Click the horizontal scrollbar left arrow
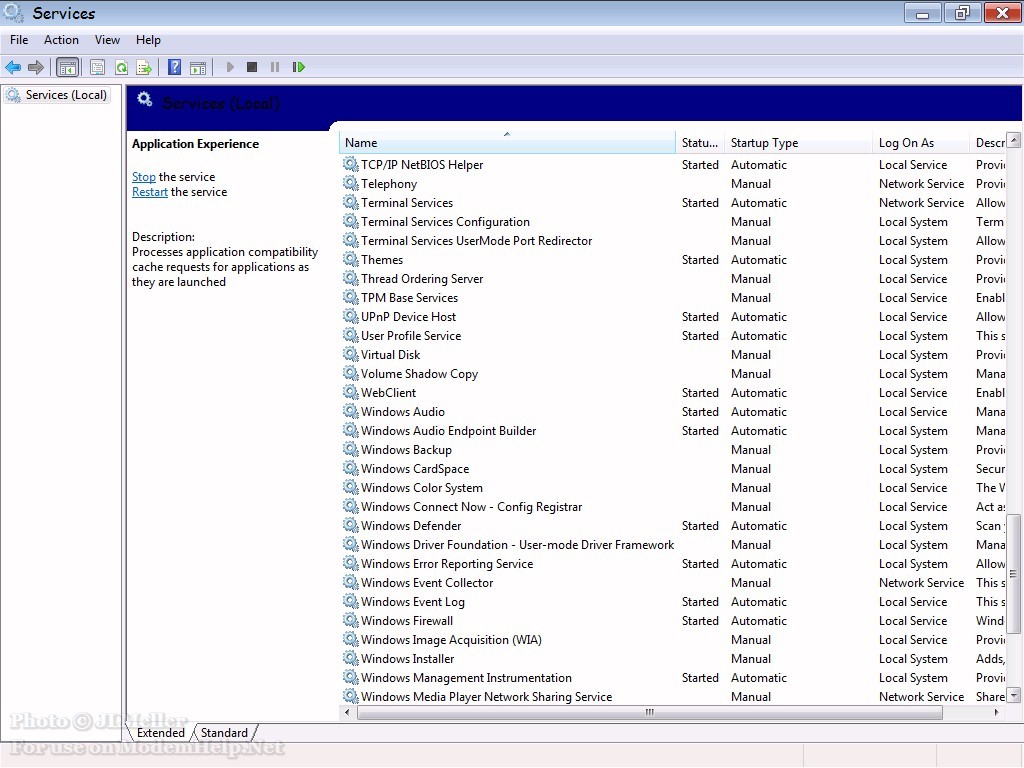1024x768 pixels. pos(347,712)
